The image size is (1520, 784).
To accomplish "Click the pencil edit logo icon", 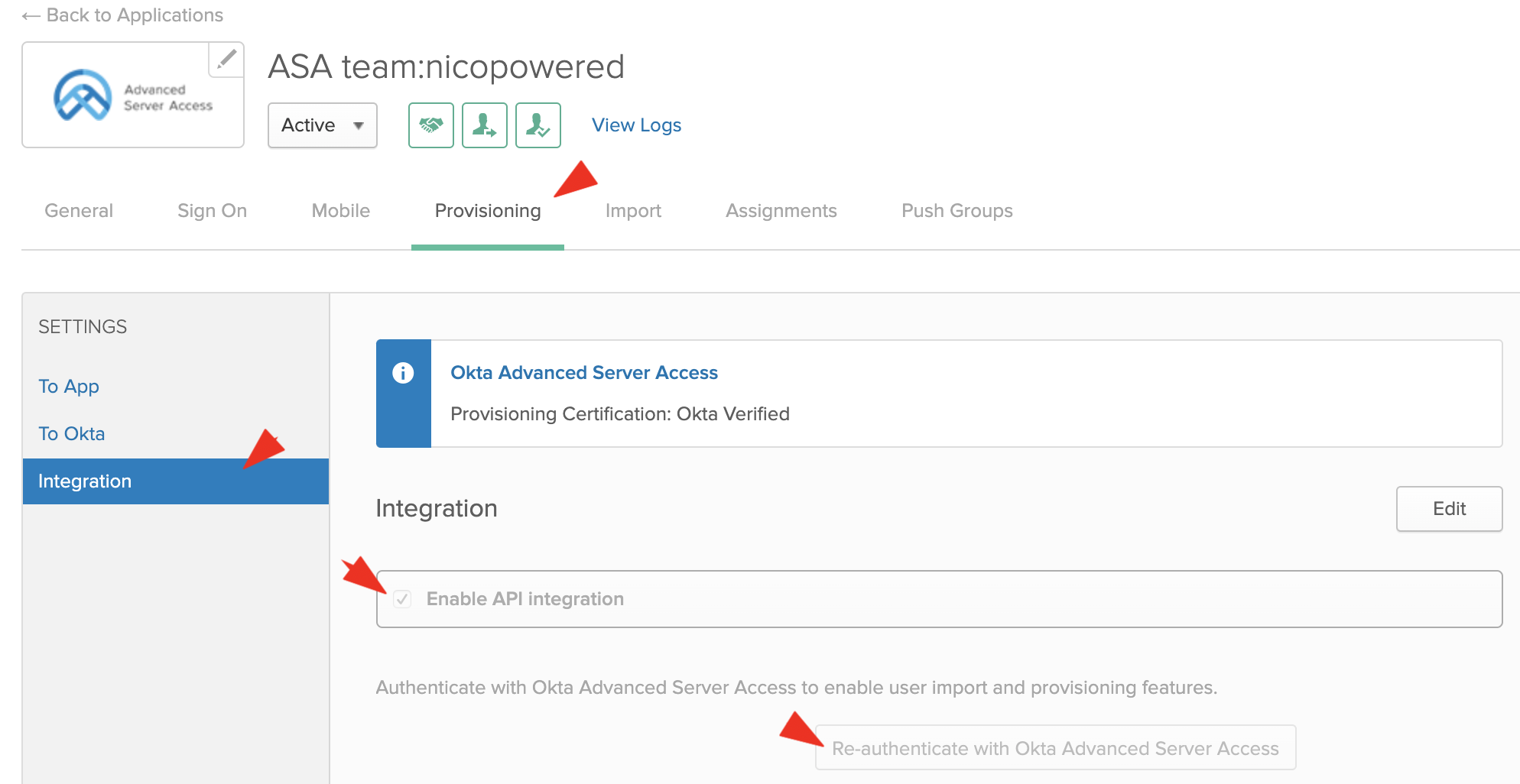I will pos(226,60).
